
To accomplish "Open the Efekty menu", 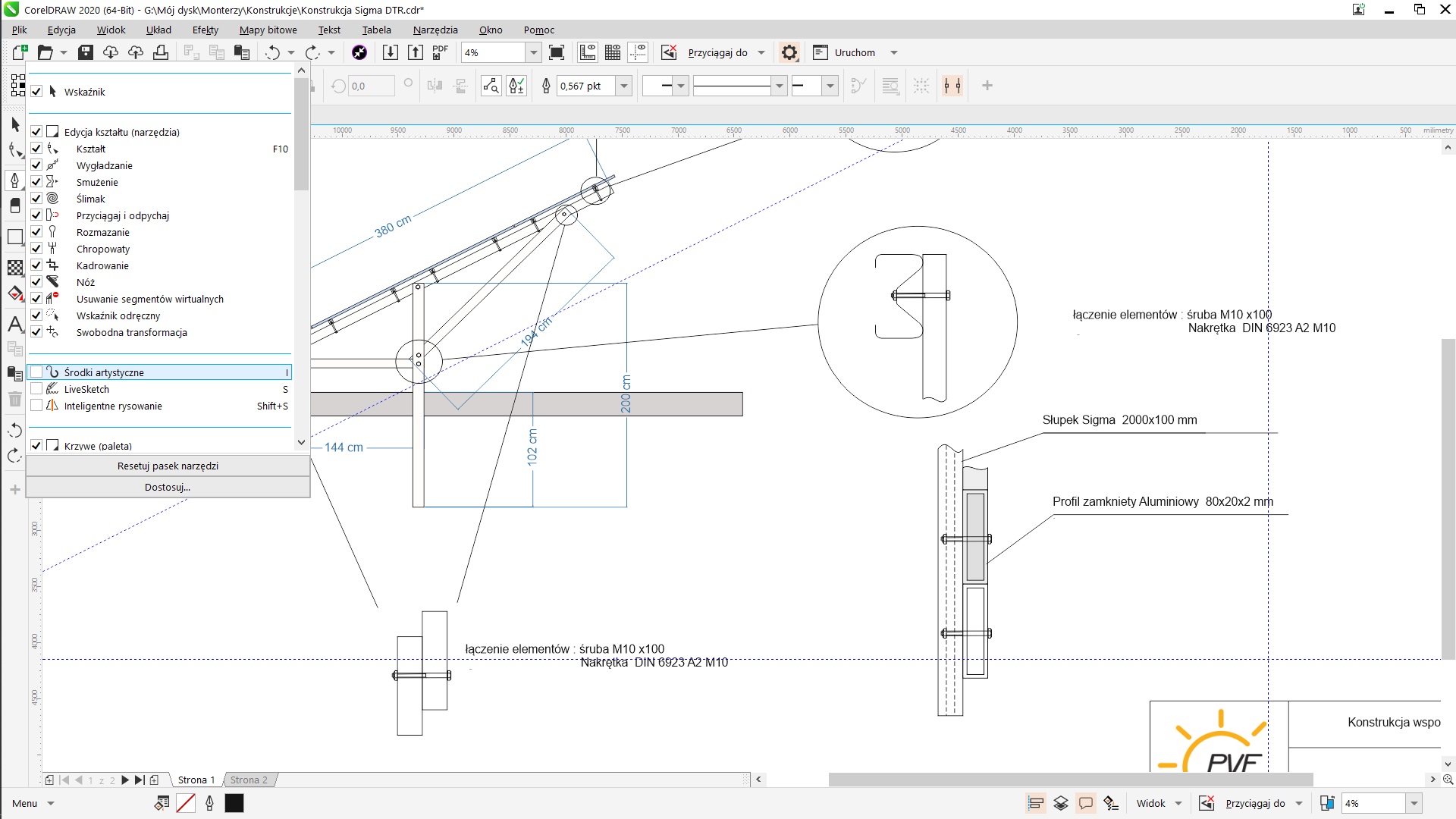I will click(x=205, y=30).
